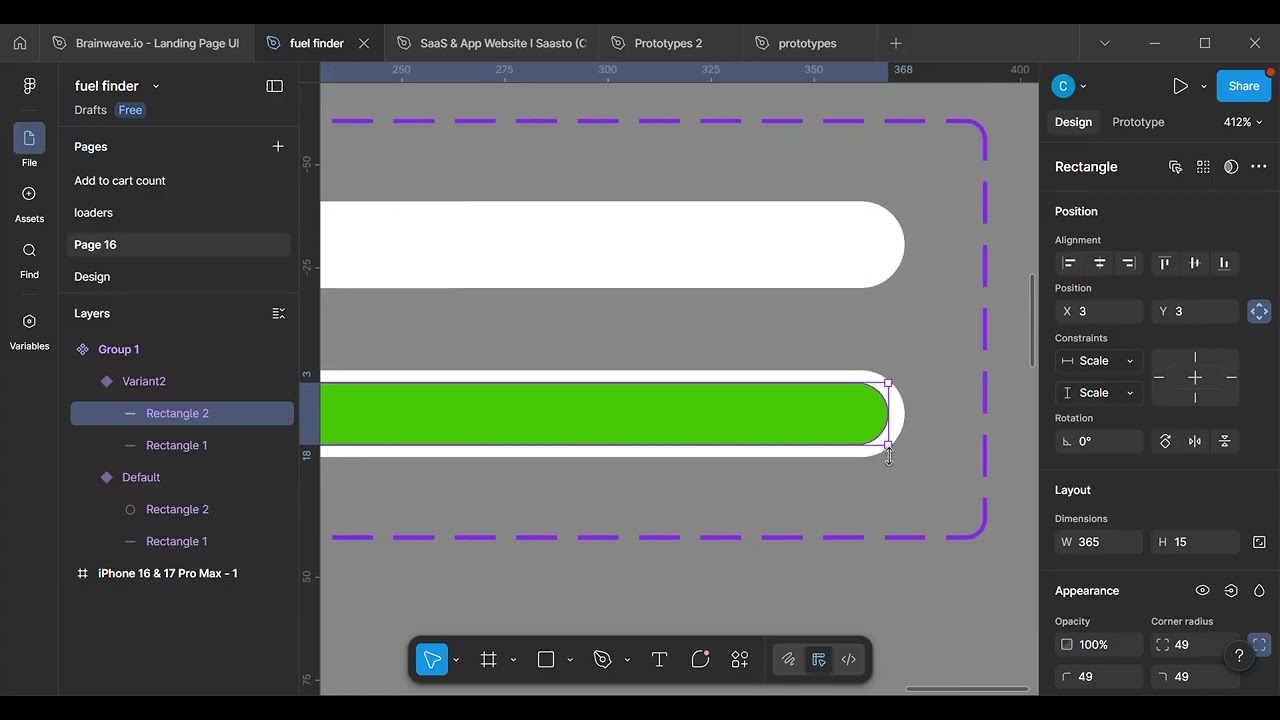This screenshot has width=1280, height=720.
Task: Toggle the sidebar collapse icon
Action: pyautogui.click(x=274, y=86)
